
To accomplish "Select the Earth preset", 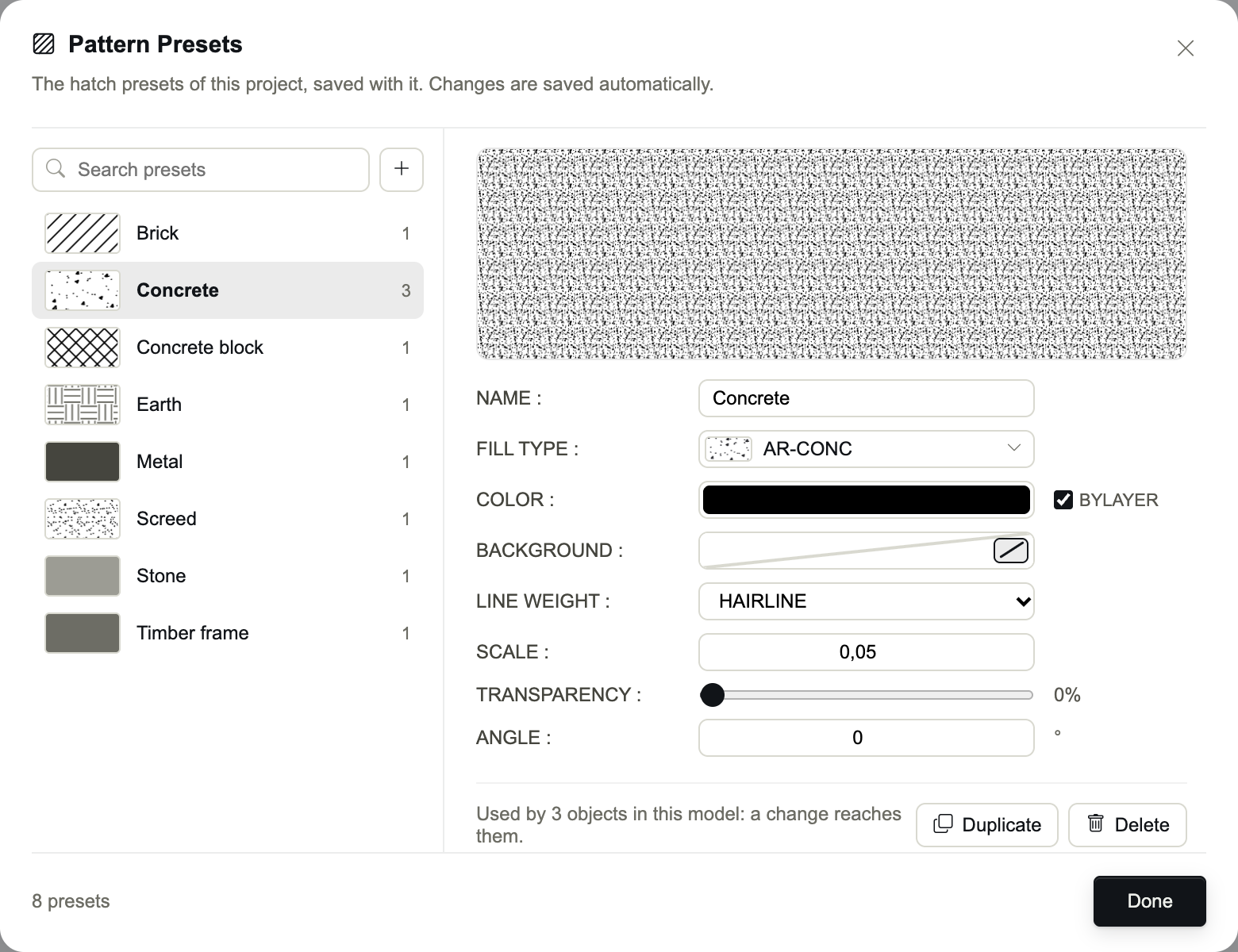I will pos(228,405).
